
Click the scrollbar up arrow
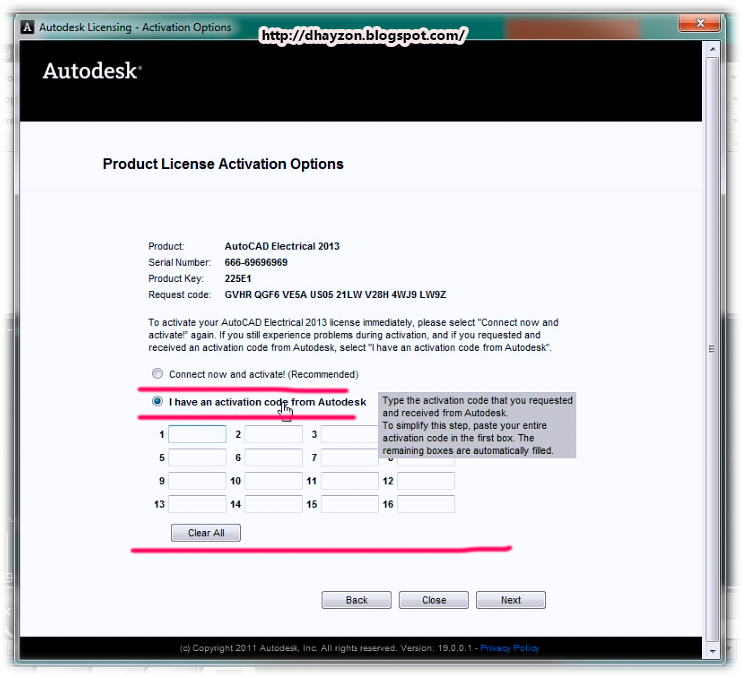pos(713,49)
